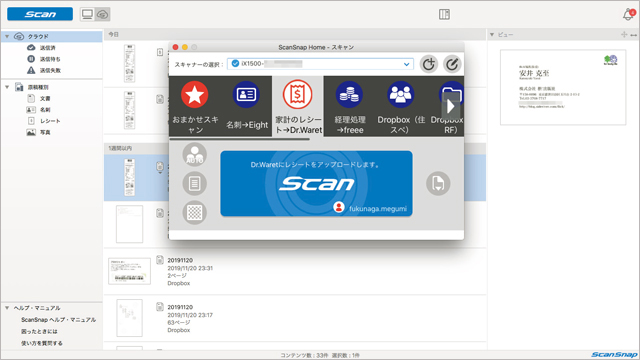Select the highlighted receipt thumbnail under 1週間以内

tap(129, 178)
